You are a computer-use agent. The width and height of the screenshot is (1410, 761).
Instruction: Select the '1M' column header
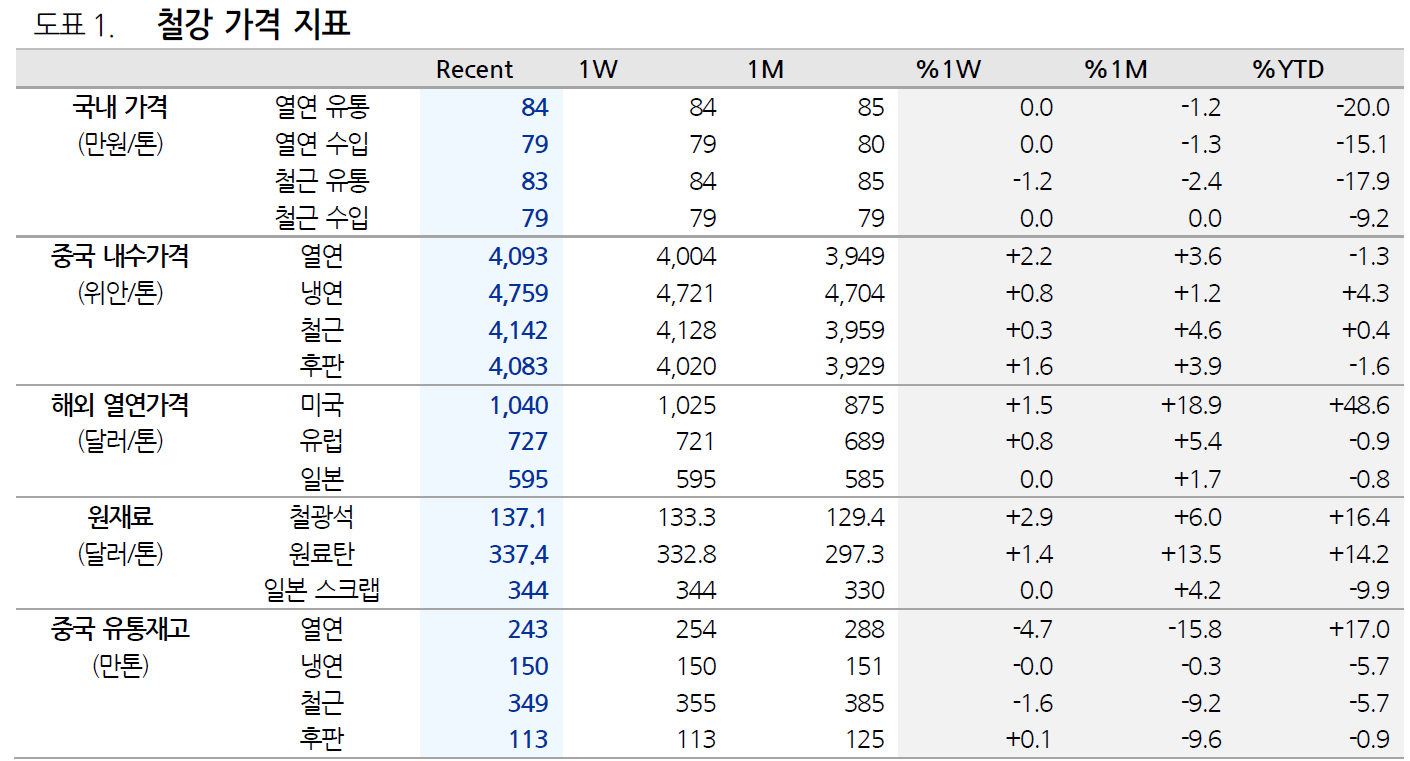pyautogui.click(x=765, y=69)
